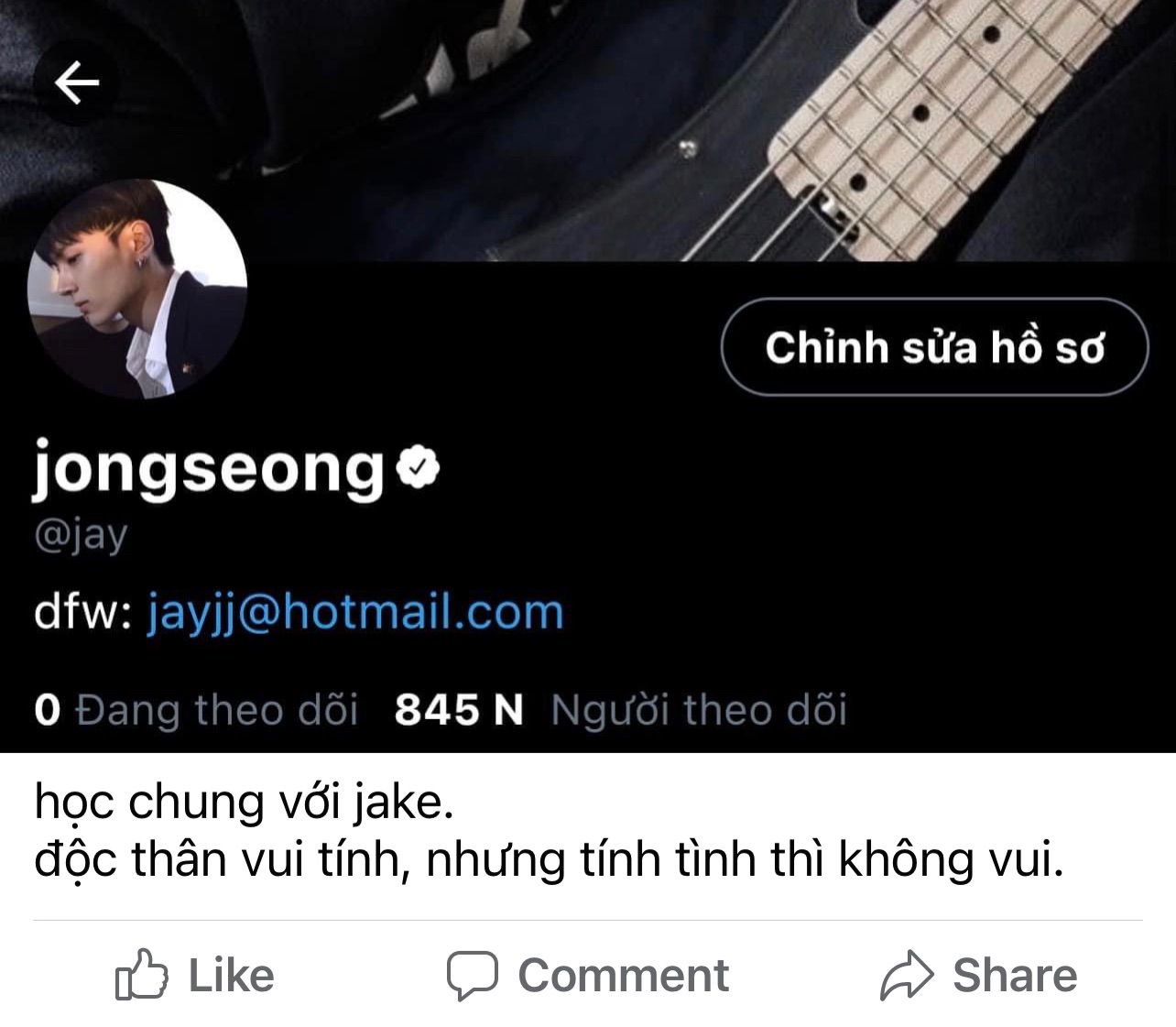
Task: Click the jongseong display name
Action: [209, 469]
